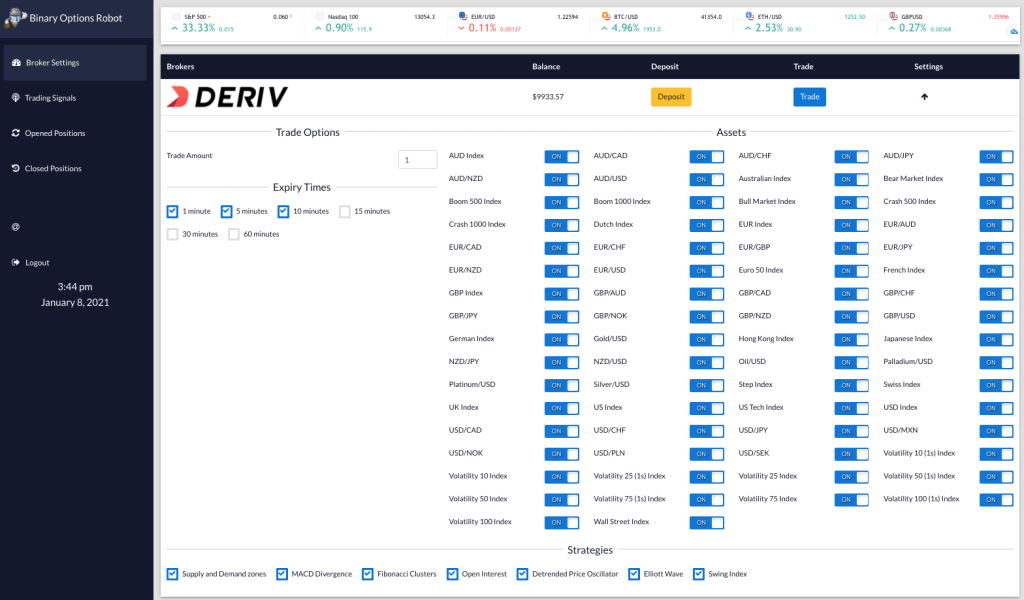Open the Opened Positions section

75,133
